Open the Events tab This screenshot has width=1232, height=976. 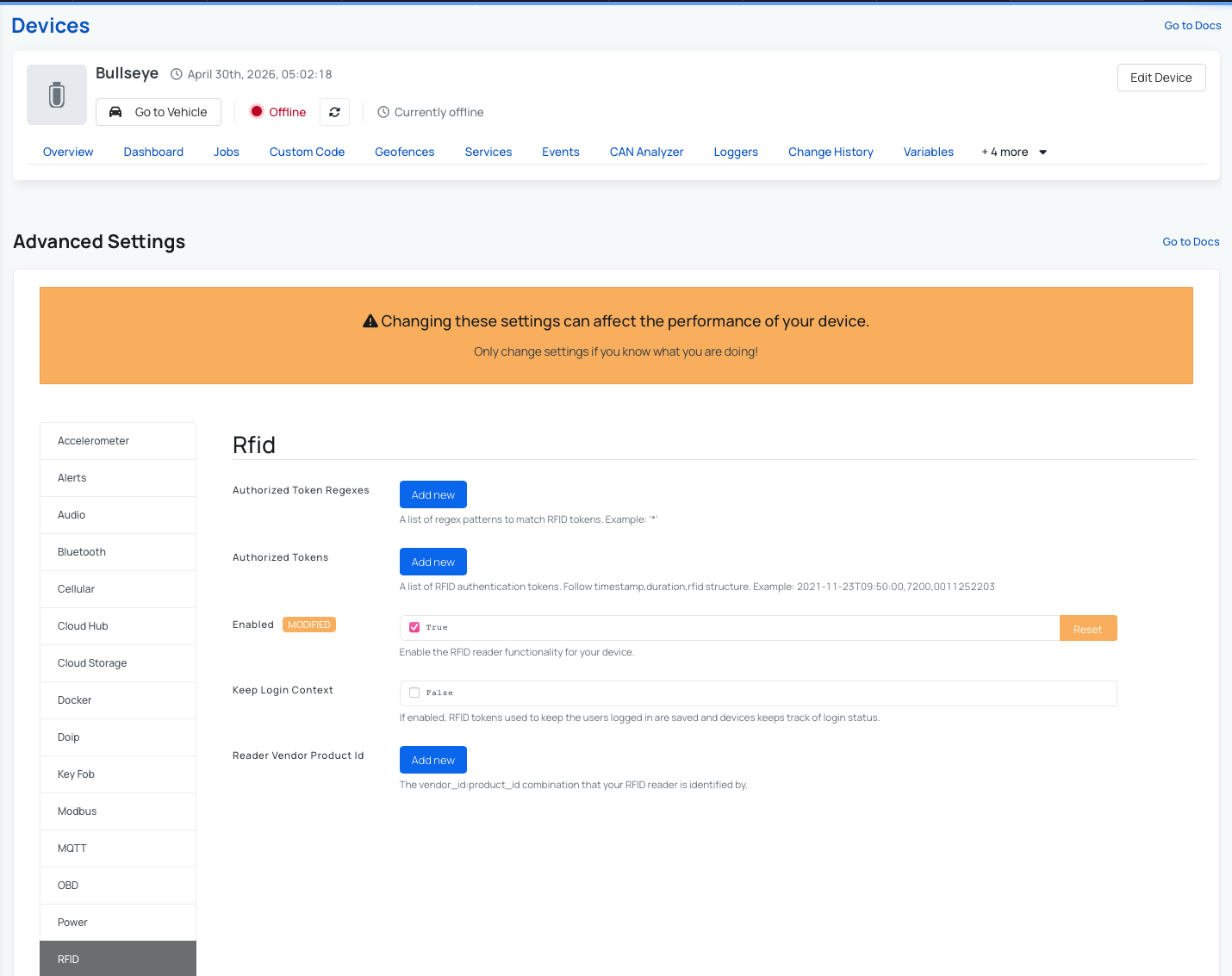tap(561, 152)
